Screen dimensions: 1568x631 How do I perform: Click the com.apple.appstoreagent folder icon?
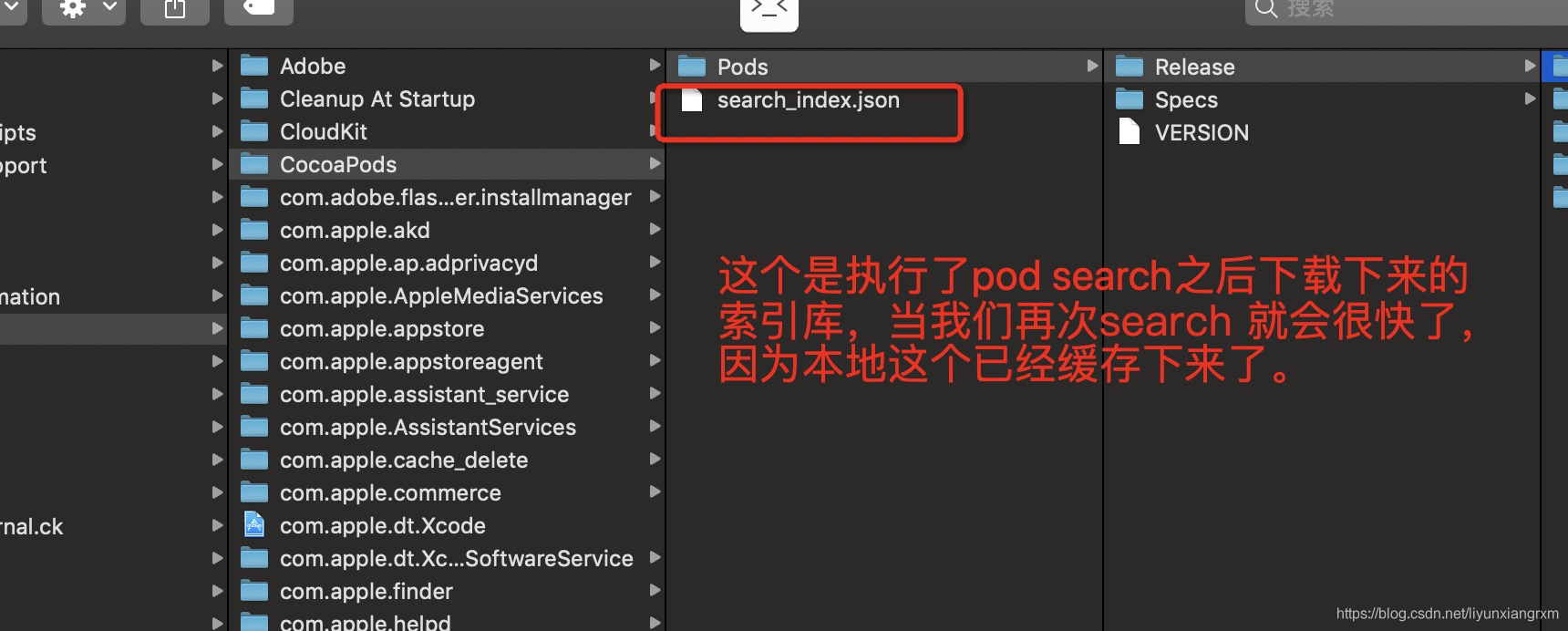coord(254,361)
